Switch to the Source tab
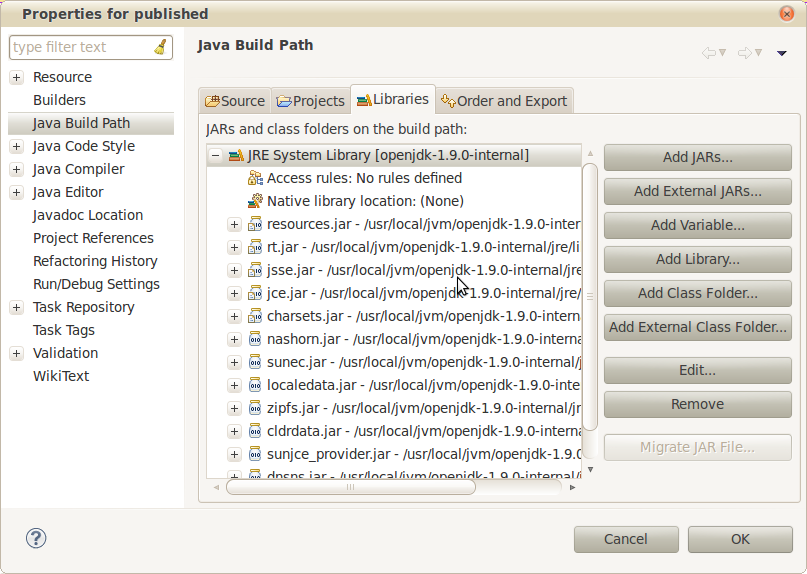Image resolution: width=807 pixels, height=574 pixels. pyautogui.click(x=235, y=101)
